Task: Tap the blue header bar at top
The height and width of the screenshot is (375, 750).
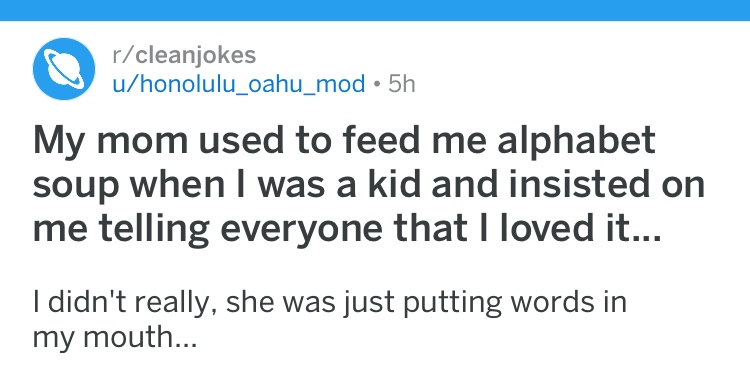Action: 375,10
